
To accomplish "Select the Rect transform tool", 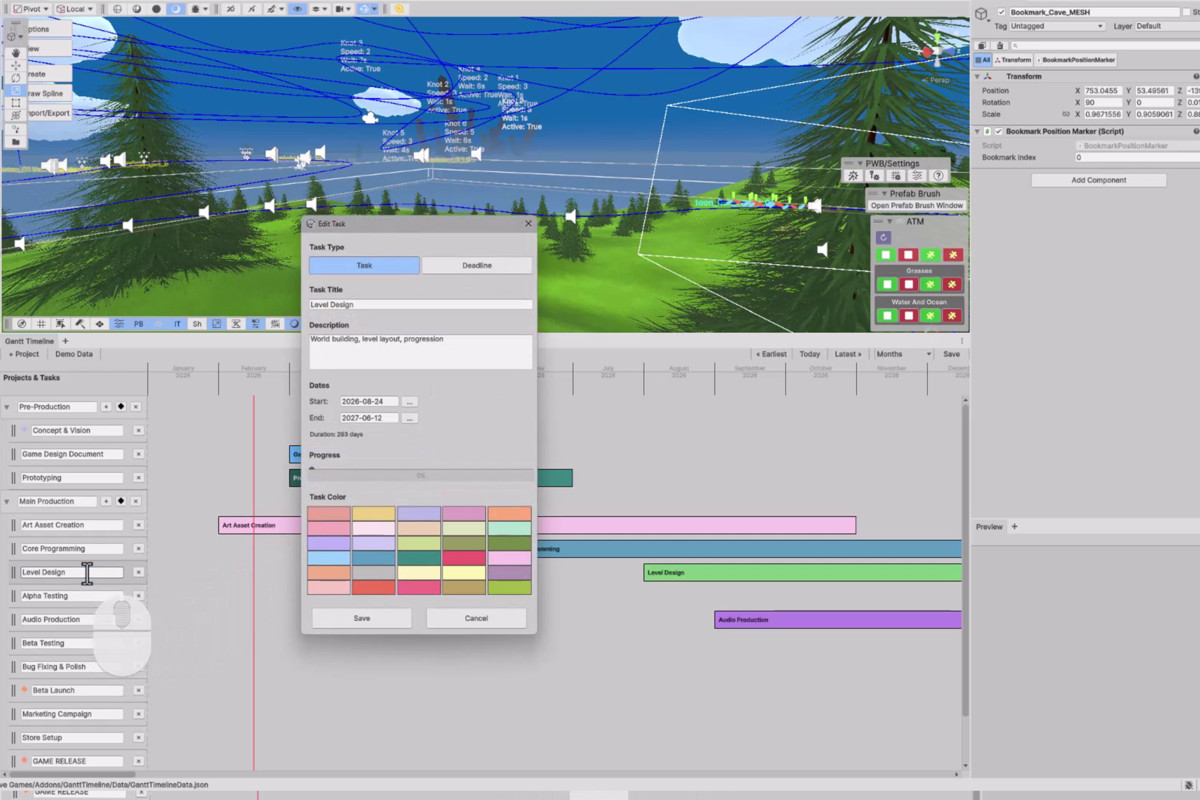I will 15,103.
